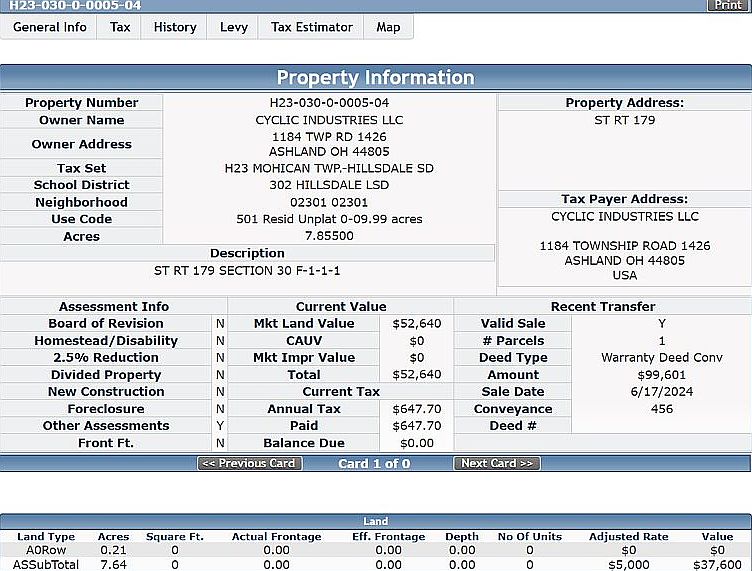Image resolution: width=752 pixels, height=571 pixels.
Task: Select land type A0Row row
Action: coord(376,550)
